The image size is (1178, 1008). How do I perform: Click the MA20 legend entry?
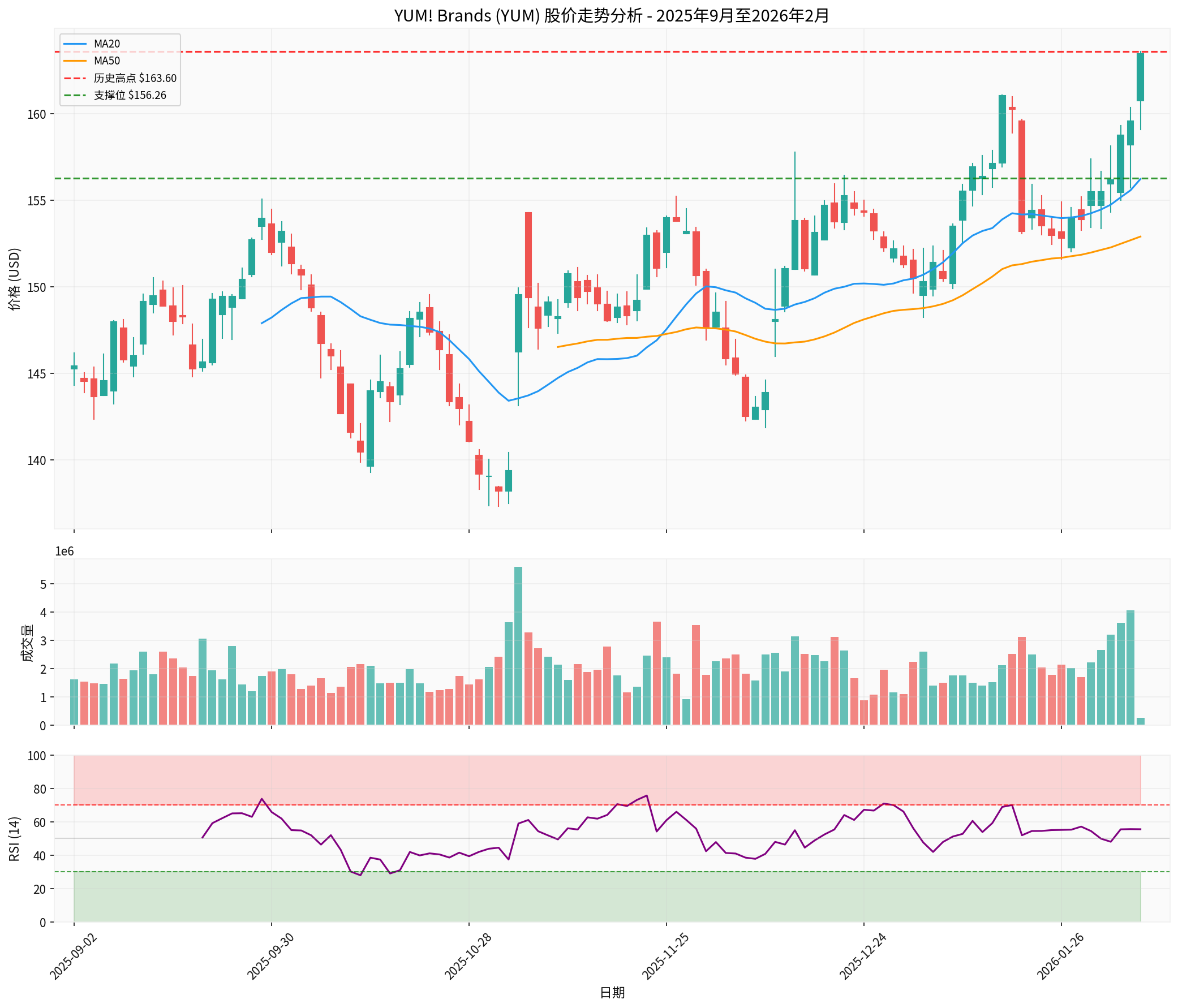coord(106,44)
